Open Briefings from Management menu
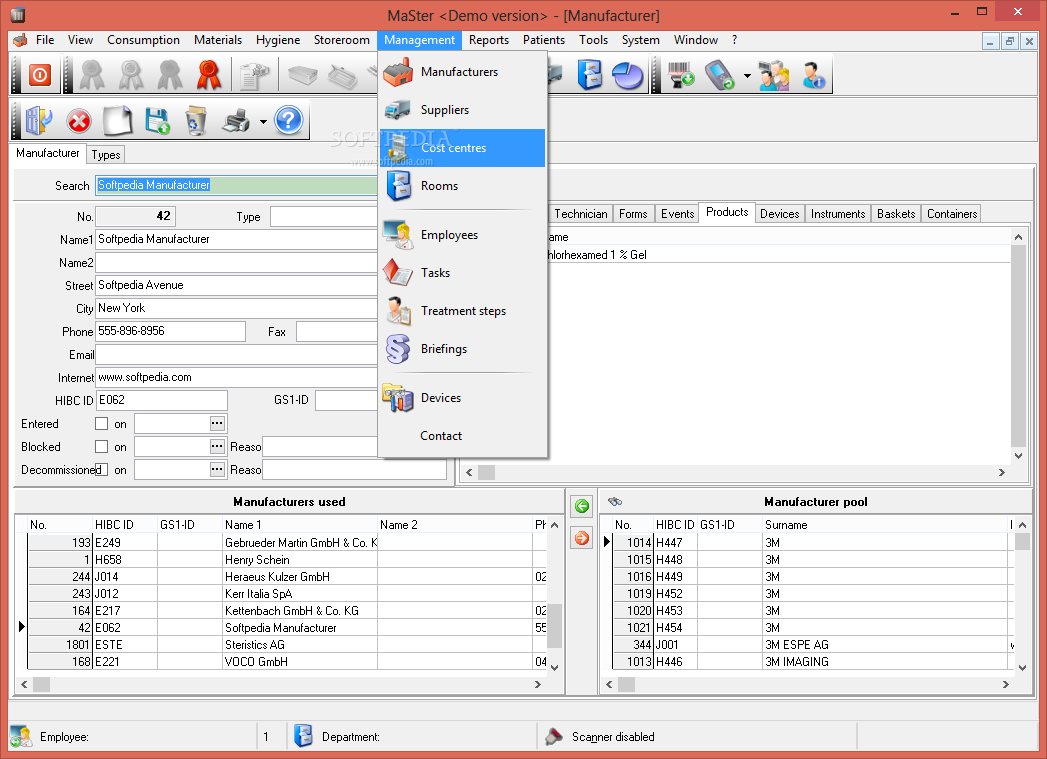This screenshot has width=1047, height=759. 463,349
